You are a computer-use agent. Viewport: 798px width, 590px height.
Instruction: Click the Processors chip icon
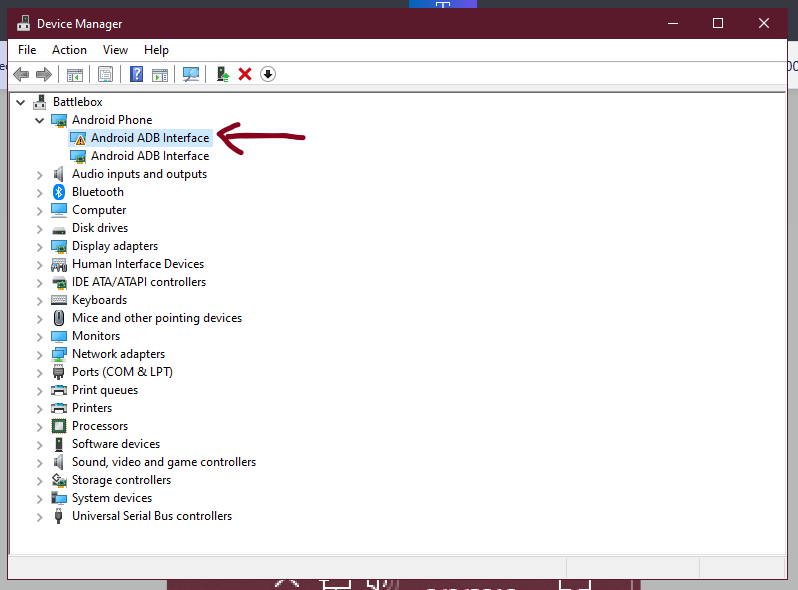59,426
